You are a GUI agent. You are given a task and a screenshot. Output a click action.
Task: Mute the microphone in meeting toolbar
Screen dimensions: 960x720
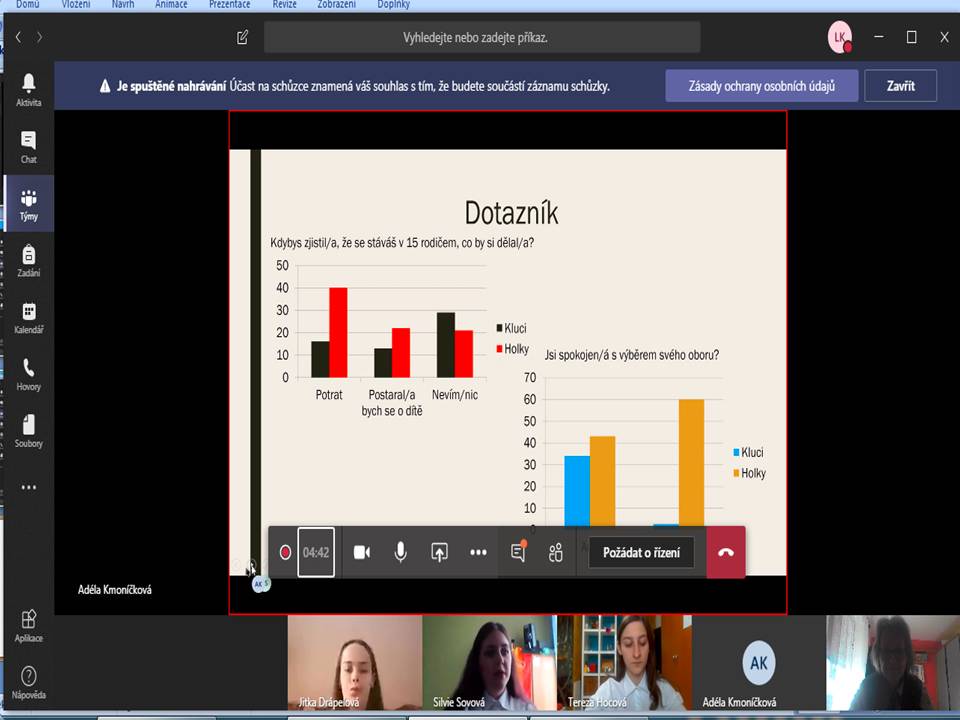click(x=400, y=553)
